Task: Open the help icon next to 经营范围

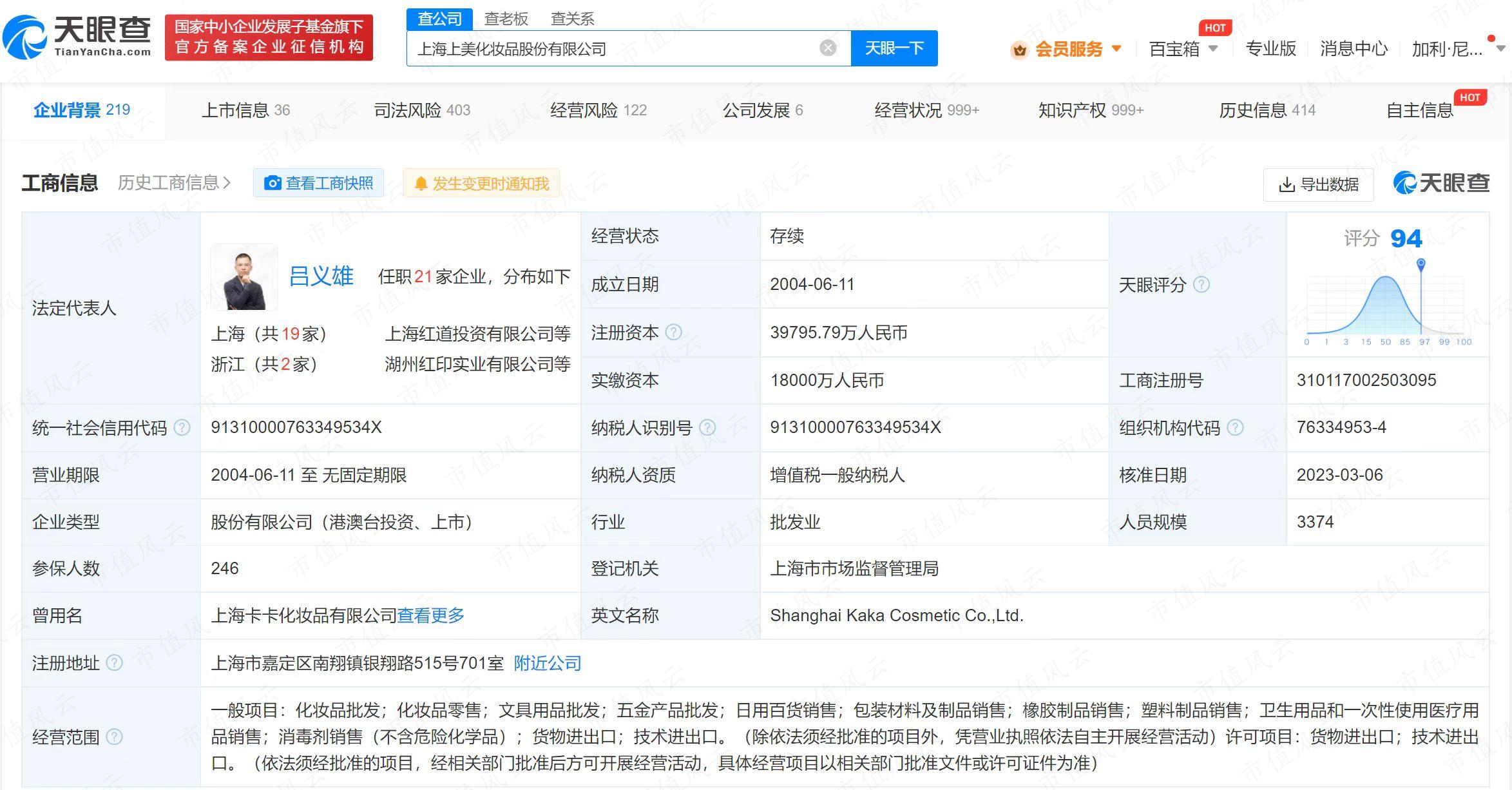Action: click(x=115, y=738)
